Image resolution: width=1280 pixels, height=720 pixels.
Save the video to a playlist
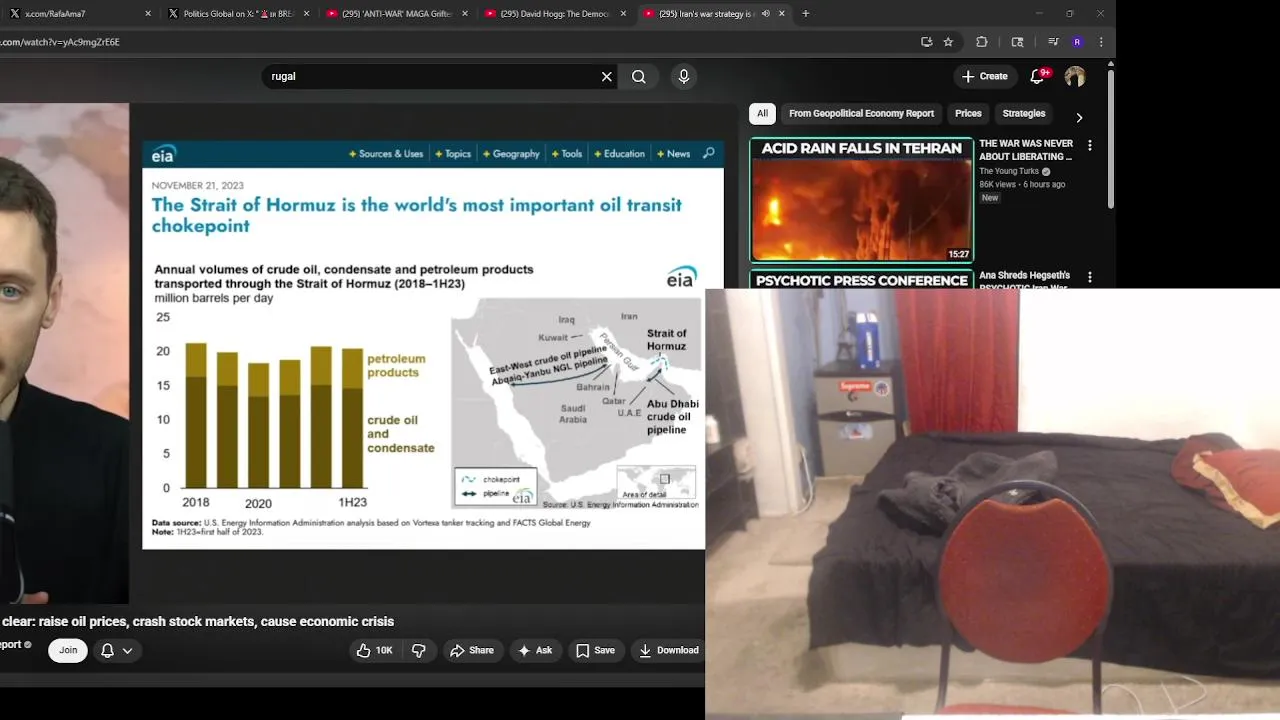(x=595, y=650)
